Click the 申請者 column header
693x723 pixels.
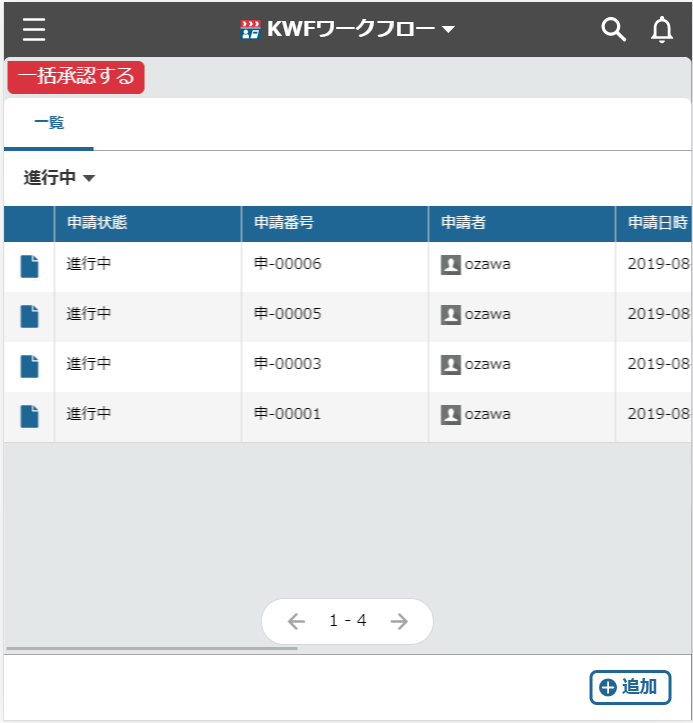[x=464, y=223]
